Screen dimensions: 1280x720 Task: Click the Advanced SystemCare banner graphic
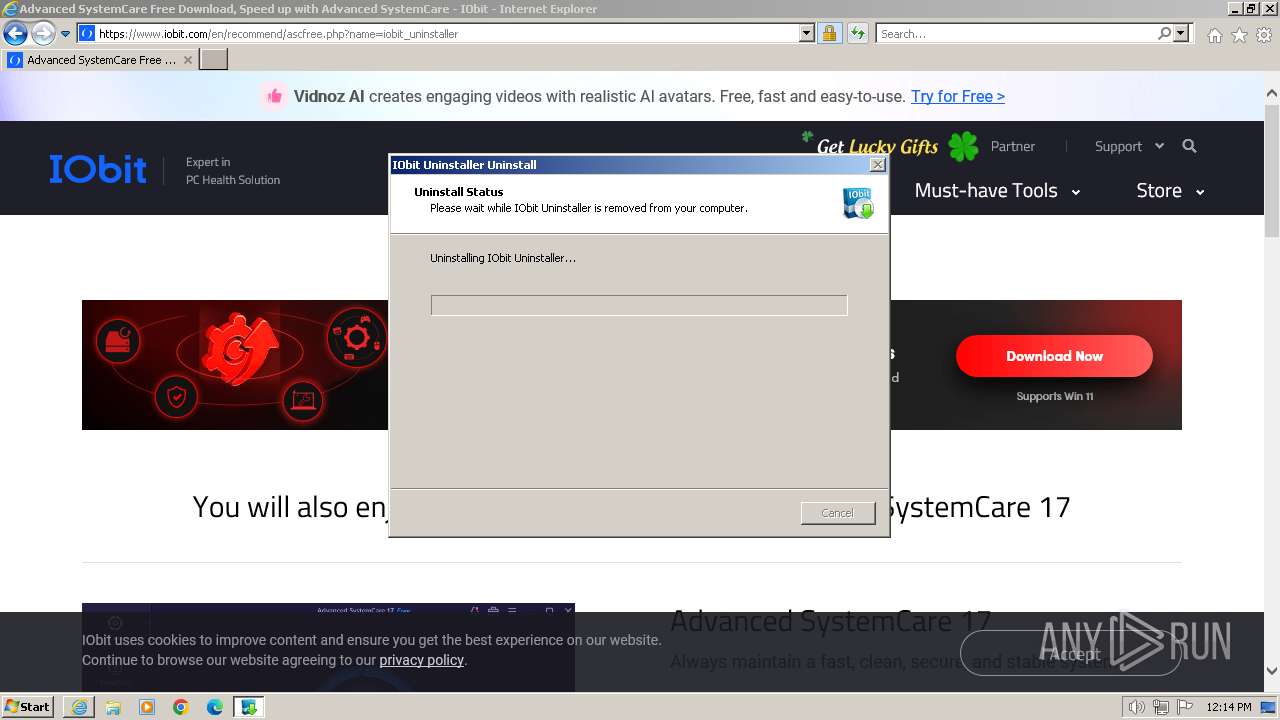235,365
